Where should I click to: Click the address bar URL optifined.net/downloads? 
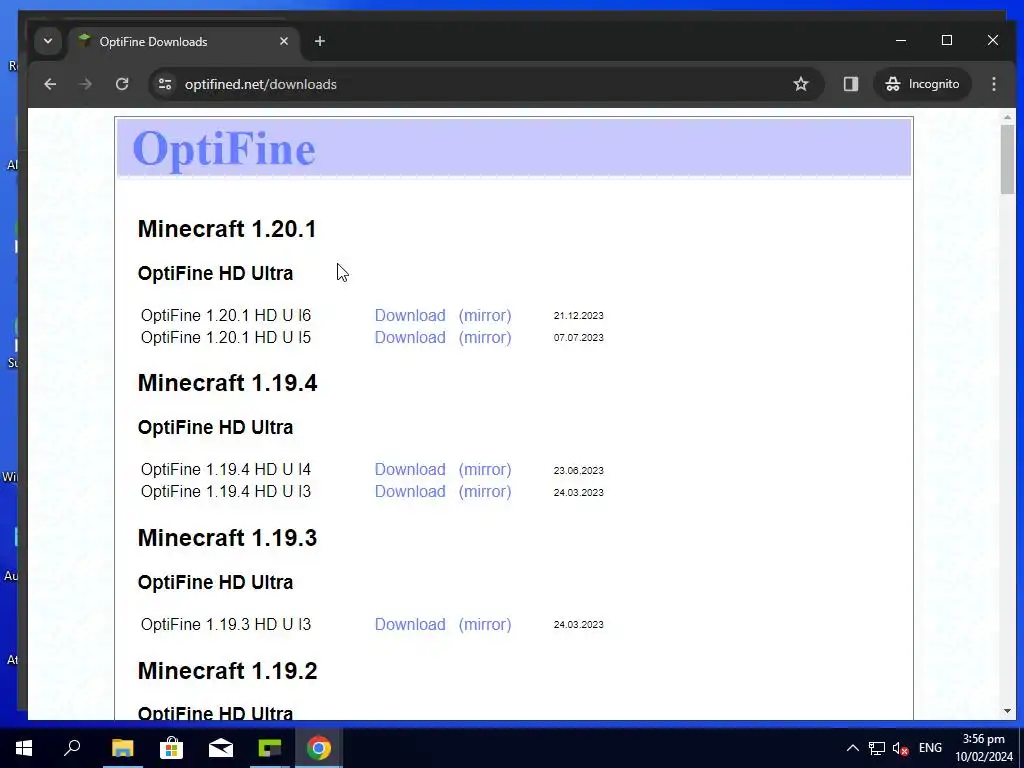pos(261,84)
